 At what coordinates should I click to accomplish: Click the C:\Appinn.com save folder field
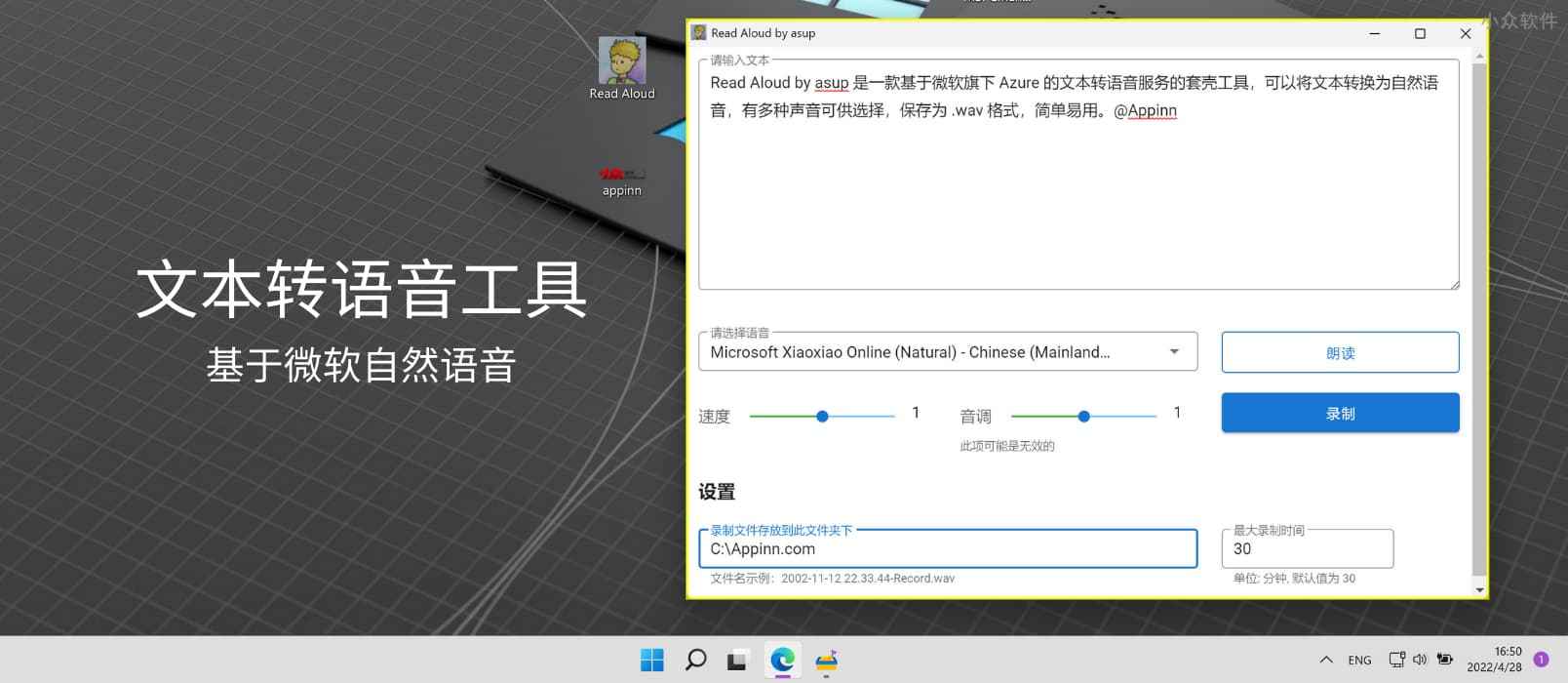[x=947, y=549]
